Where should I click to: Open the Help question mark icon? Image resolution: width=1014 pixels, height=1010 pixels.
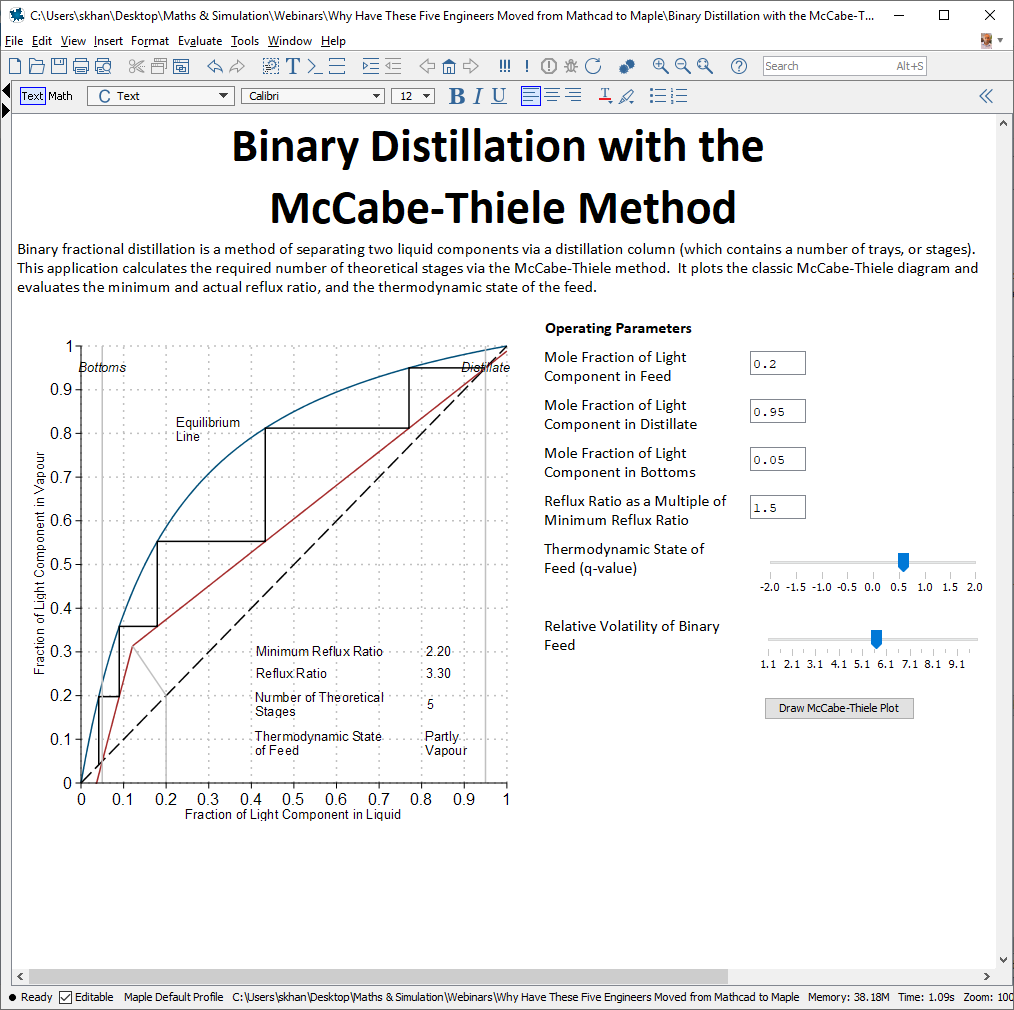(739, 66)
